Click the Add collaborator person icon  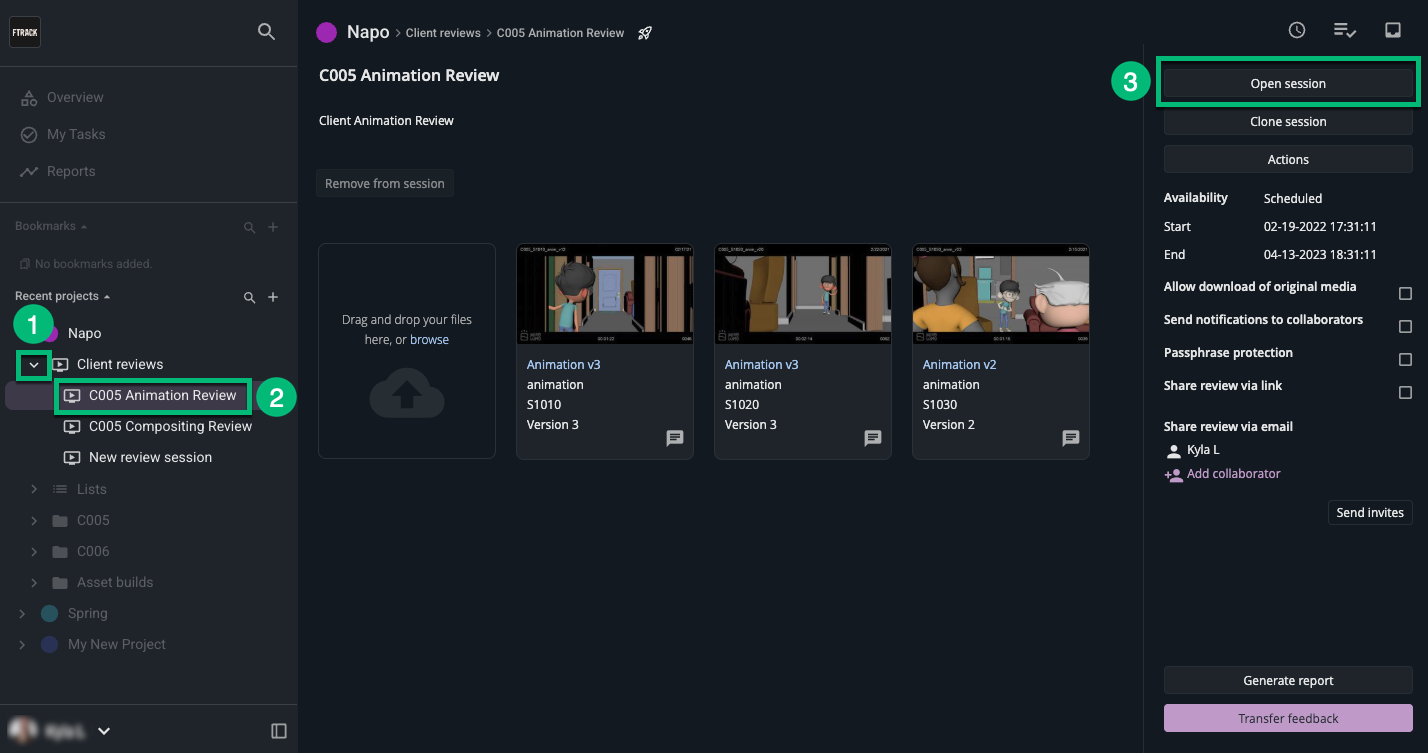click(x=1173, y=474)
